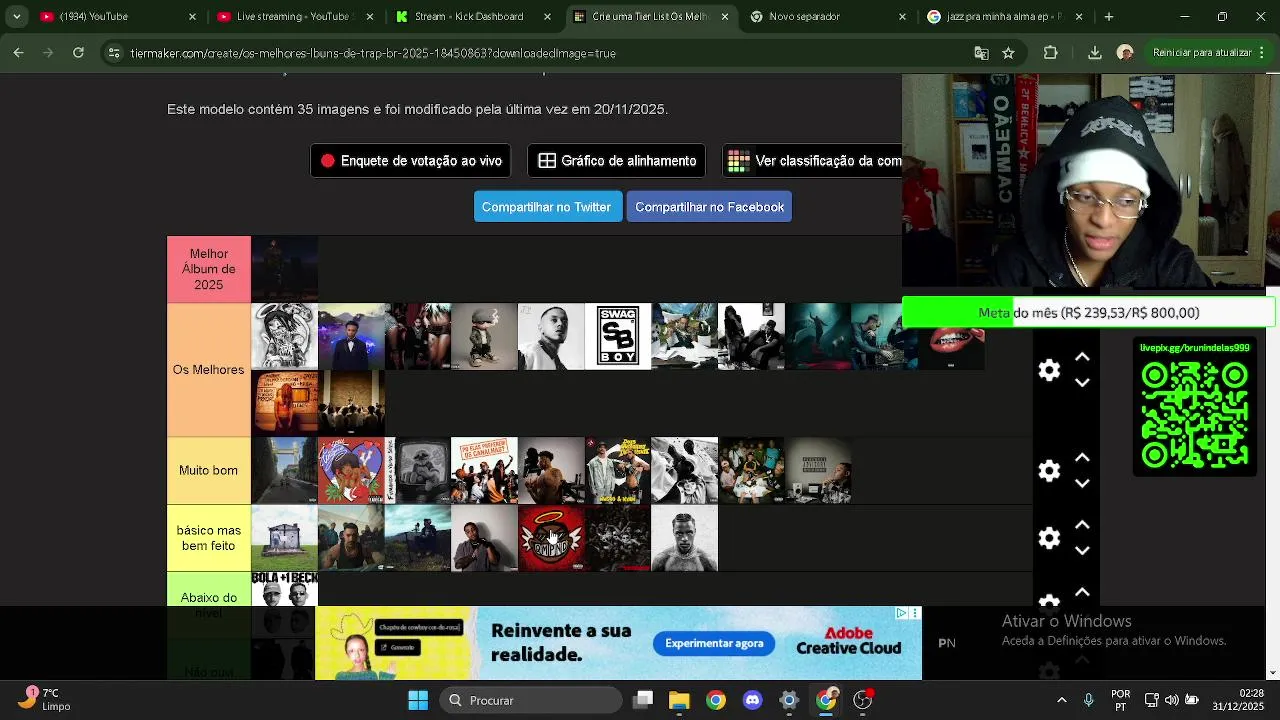This screenshot has width=1280, height=720.
Task: Switch to jazz pra minha alma tab
Action: pyautogui.click(x=1005, y=16)
